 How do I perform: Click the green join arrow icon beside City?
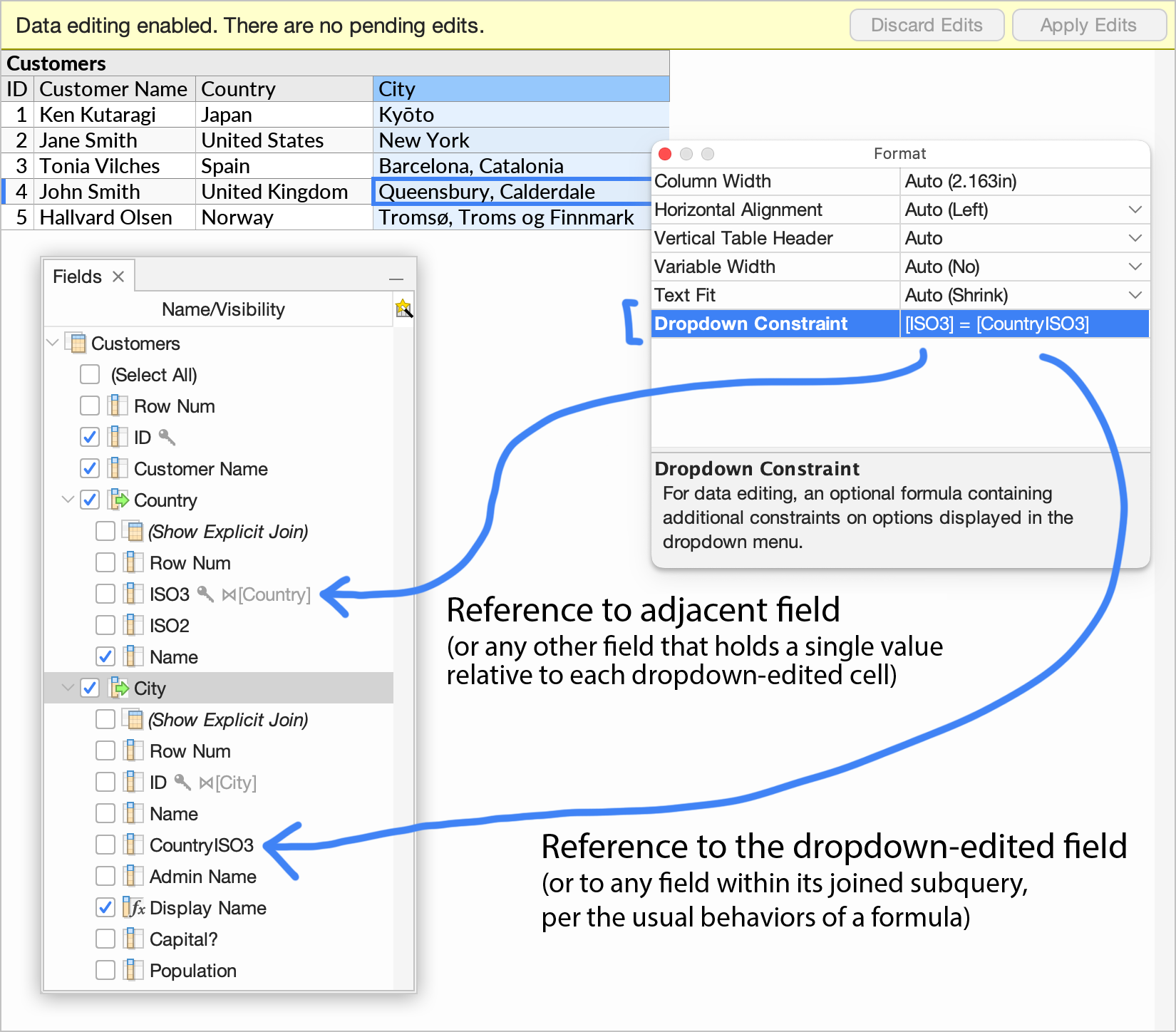point(118,688)
